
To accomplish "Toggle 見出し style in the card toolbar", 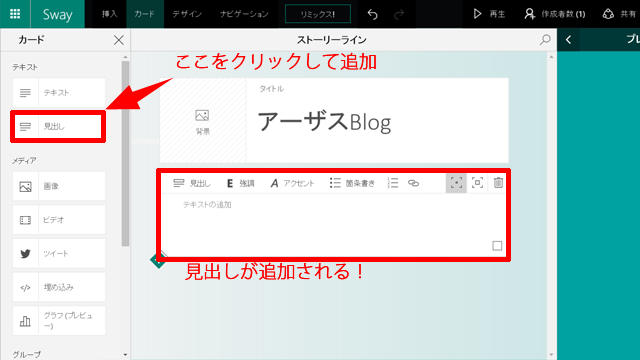I will tap(191, 183).
